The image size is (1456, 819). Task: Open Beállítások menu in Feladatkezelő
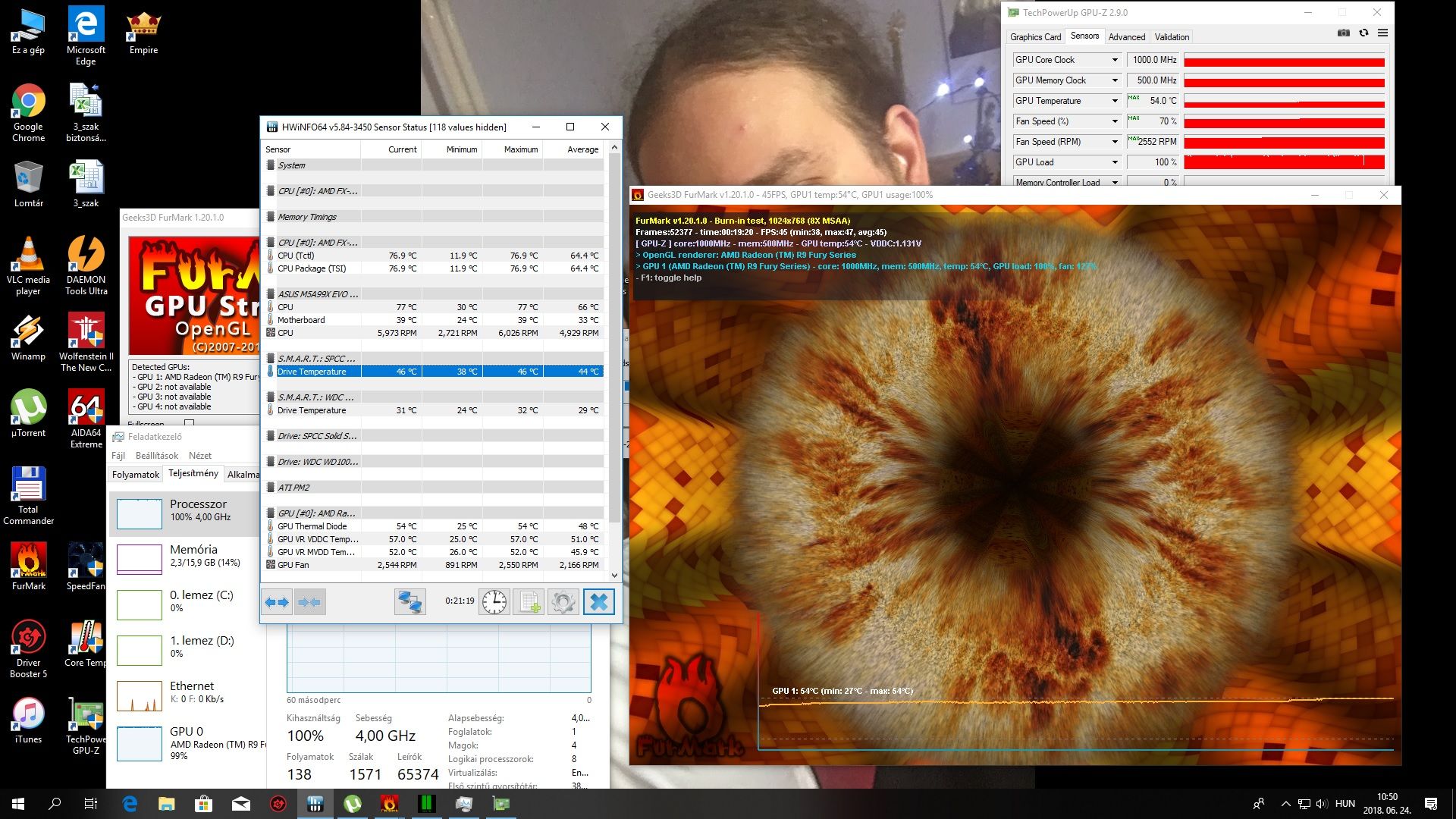(157, 456)
